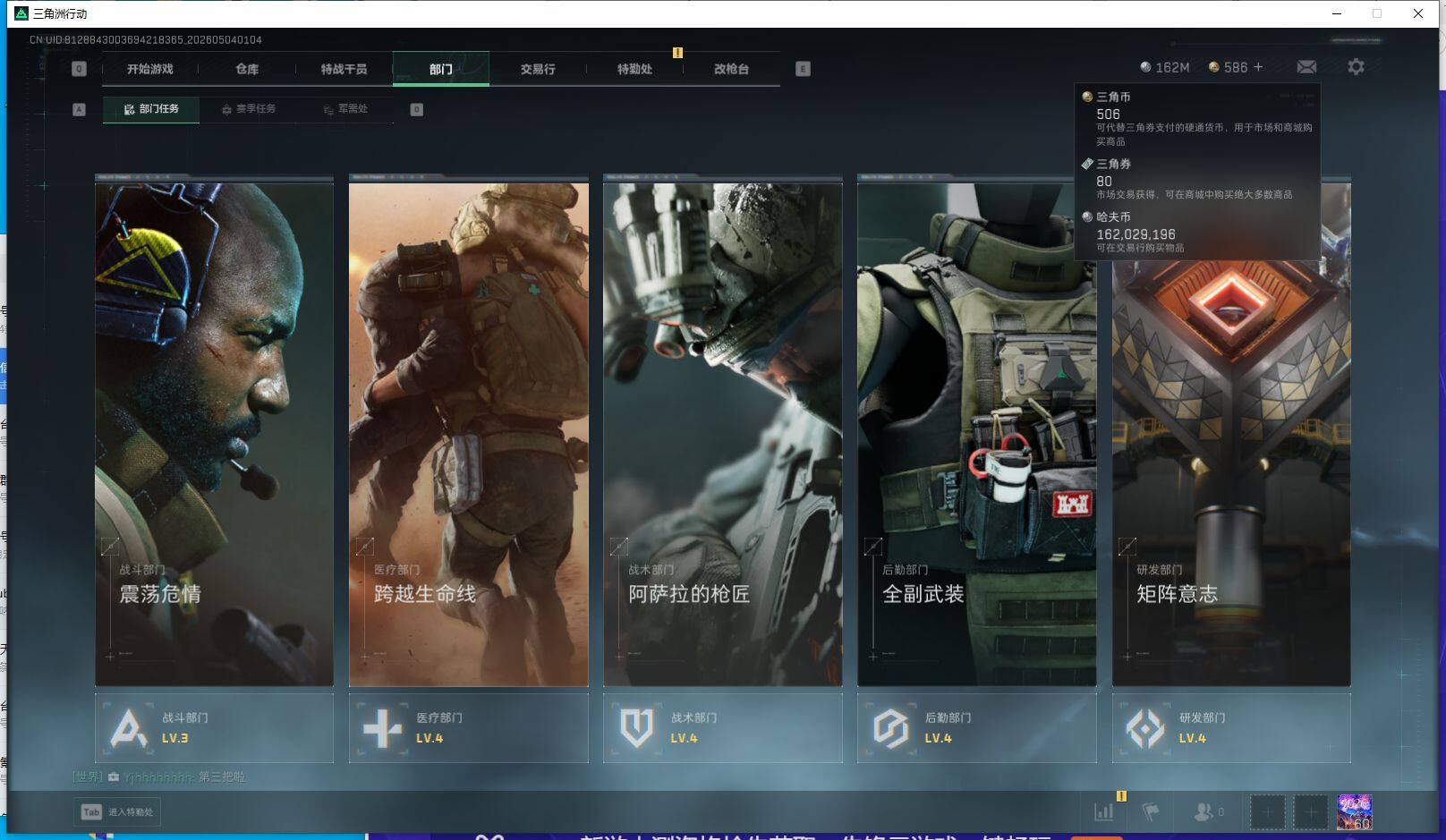Click the 战斗部门 A-shaped emblem icon
The height and width of the screenshot is (840, 1446).
[128, 728]
